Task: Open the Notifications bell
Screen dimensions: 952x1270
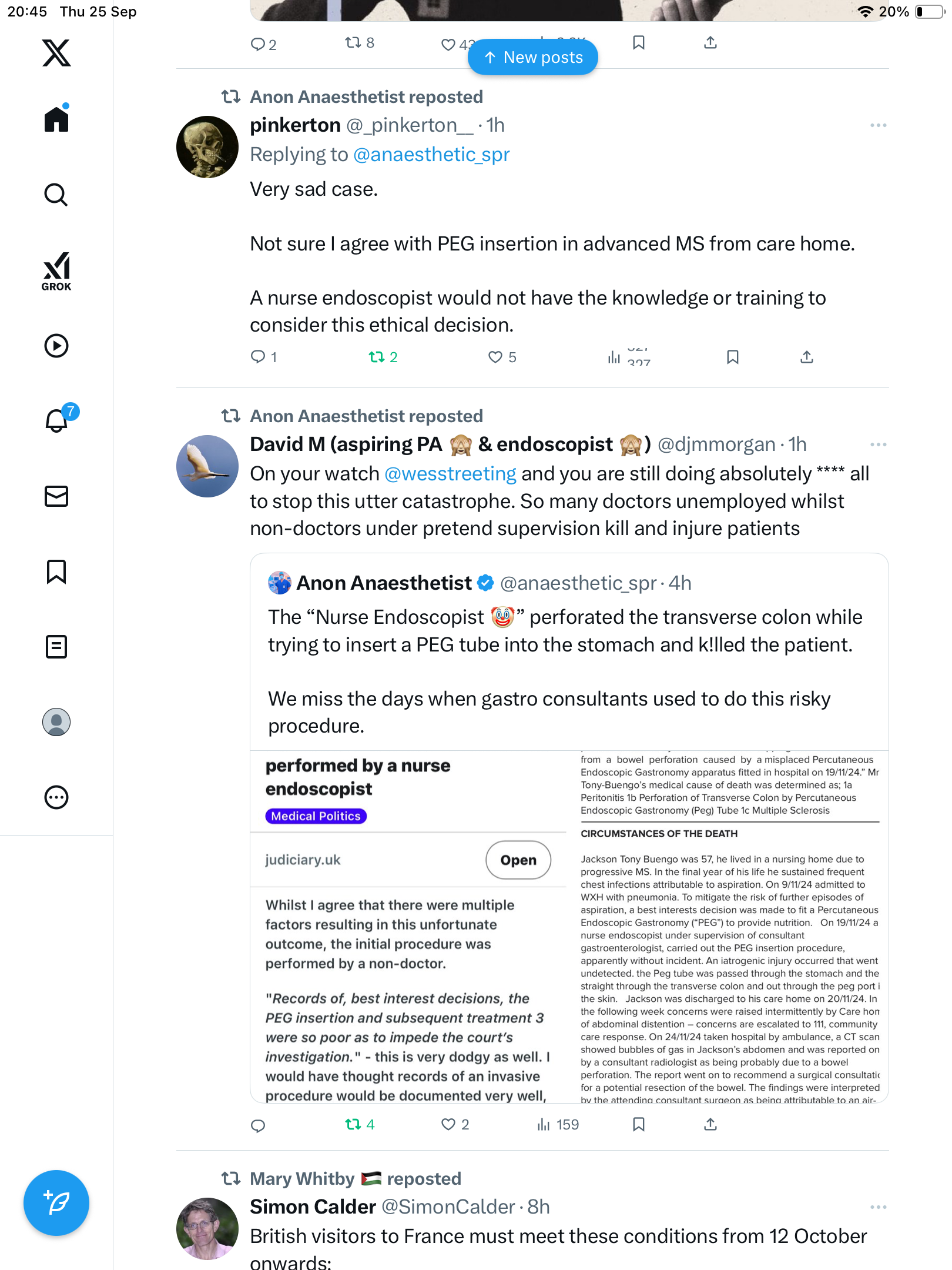Action: click(56, 420)
